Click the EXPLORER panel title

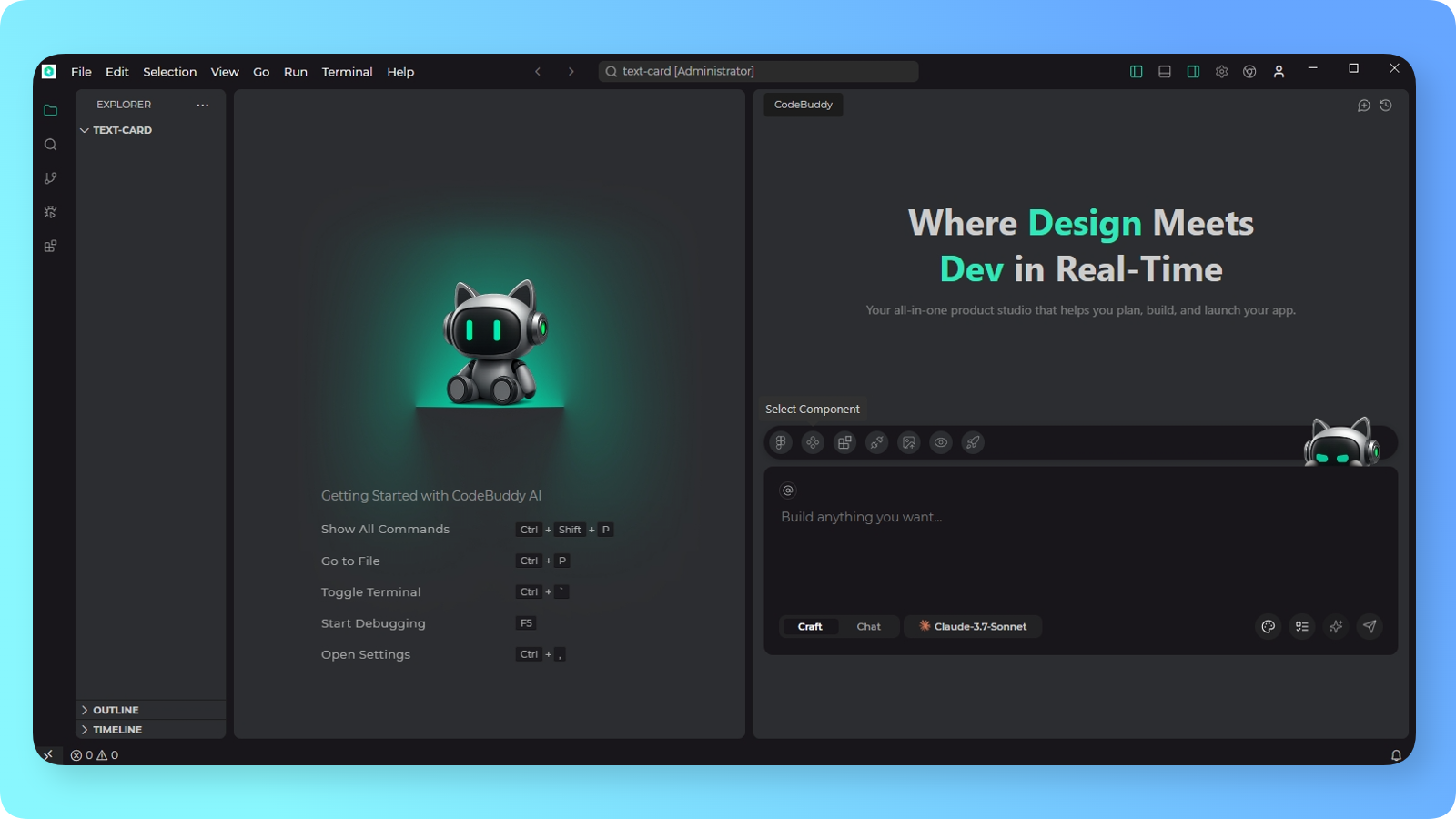pos(124,105)
